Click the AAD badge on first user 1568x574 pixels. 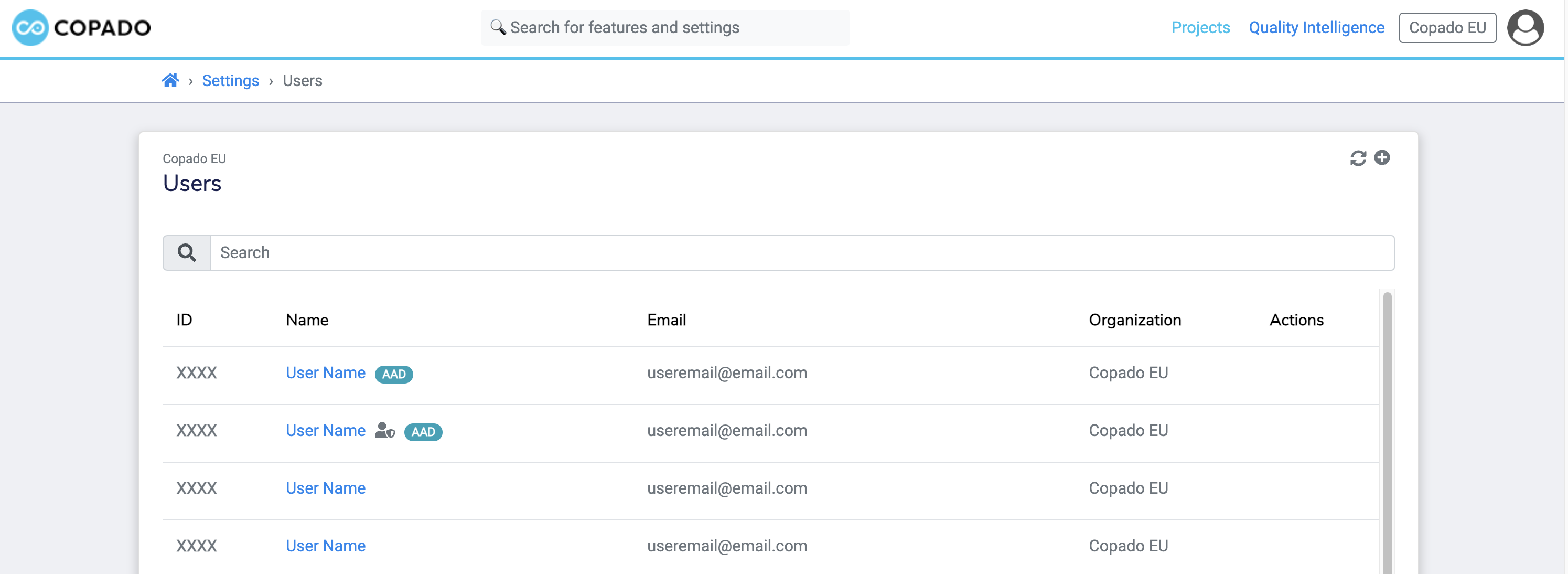394,373
